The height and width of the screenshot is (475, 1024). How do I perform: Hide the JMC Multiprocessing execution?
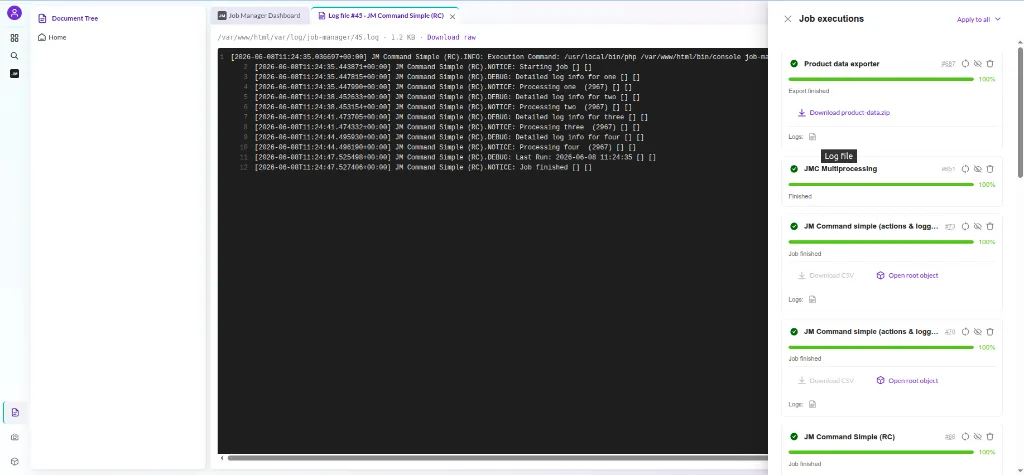tap(978, 169)
